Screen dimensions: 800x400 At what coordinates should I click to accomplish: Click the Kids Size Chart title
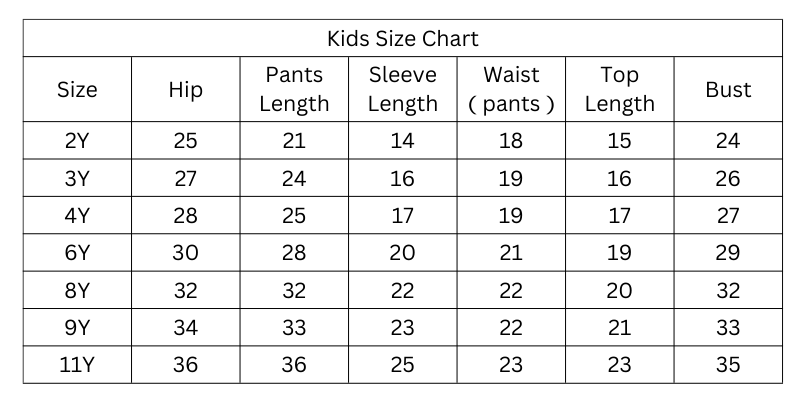pyautogui.click(x=403, y=39)
